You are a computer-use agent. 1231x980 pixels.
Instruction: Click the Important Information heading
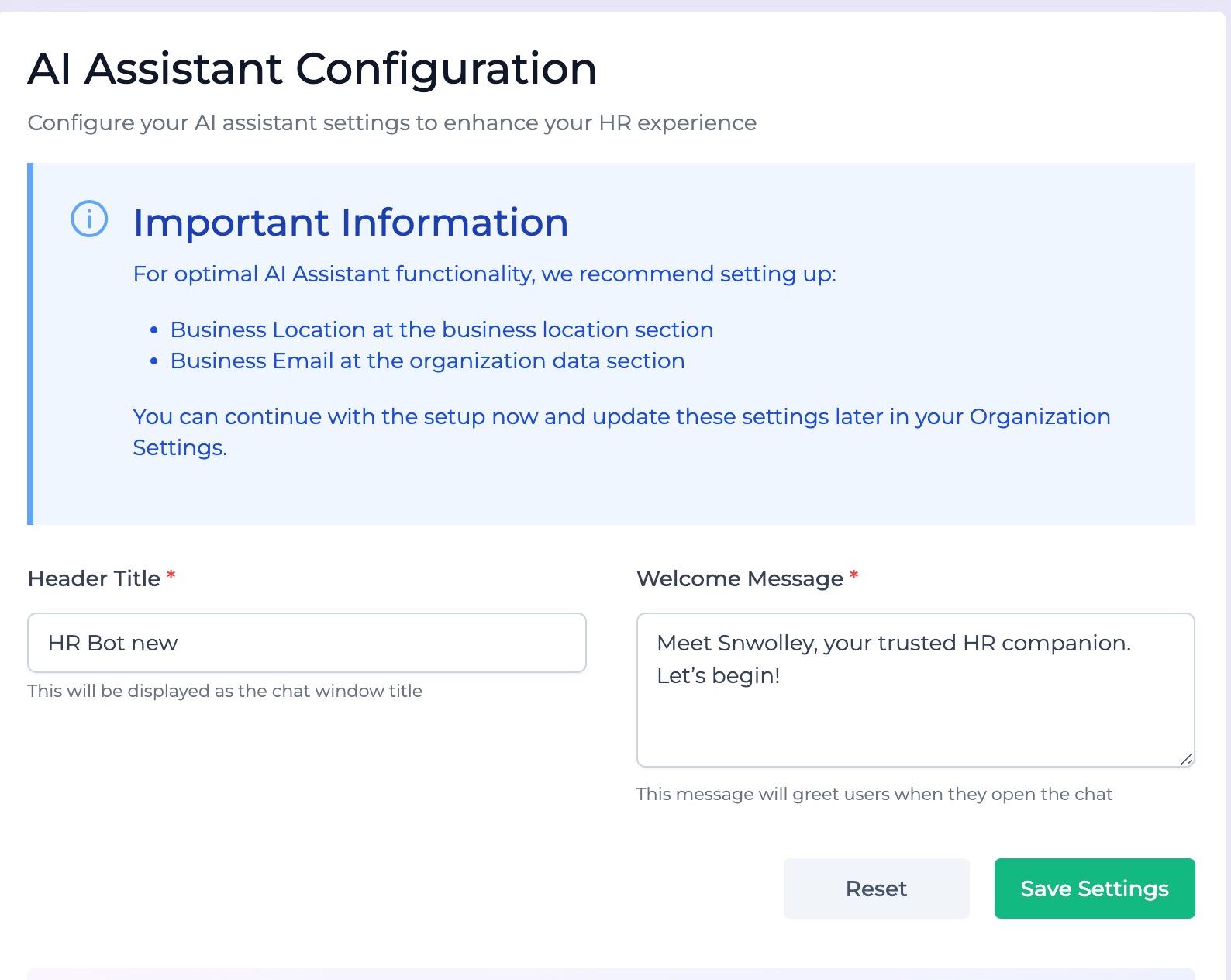point(350,223)
